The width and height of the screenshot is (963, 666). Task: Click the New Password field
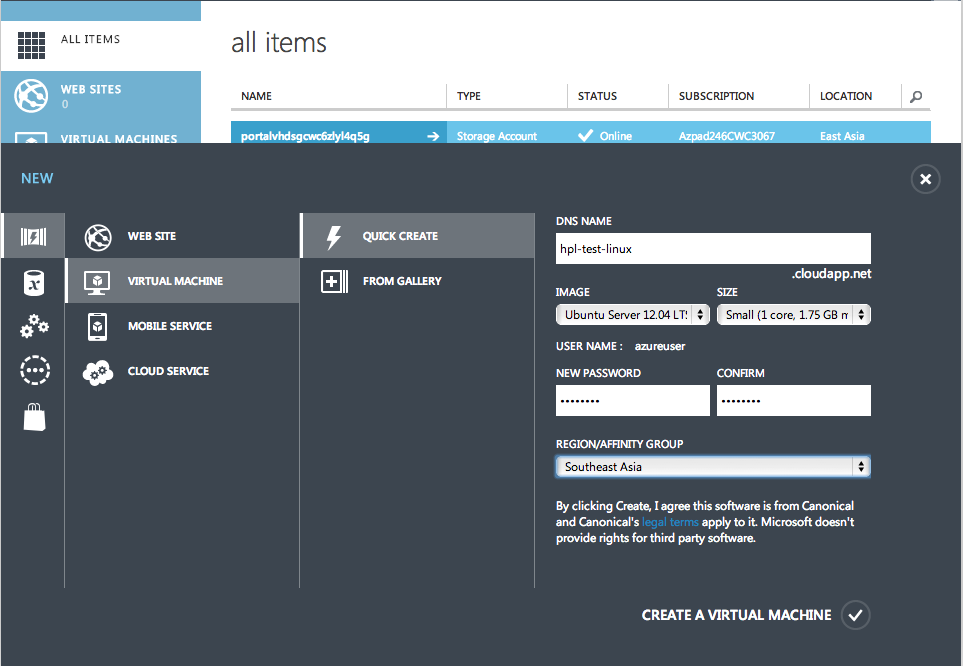point(633,401)
